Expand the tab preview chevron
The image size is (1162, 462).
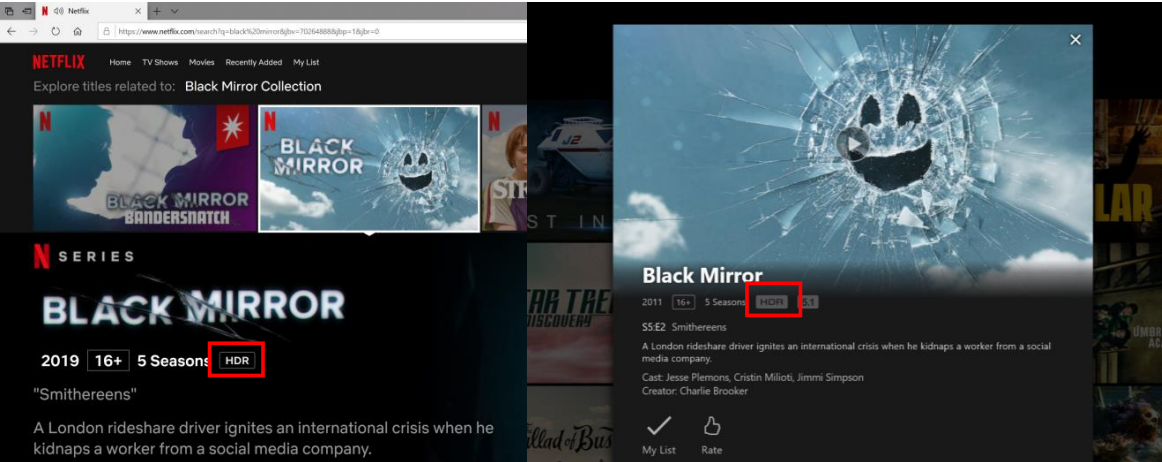point(174,11)
